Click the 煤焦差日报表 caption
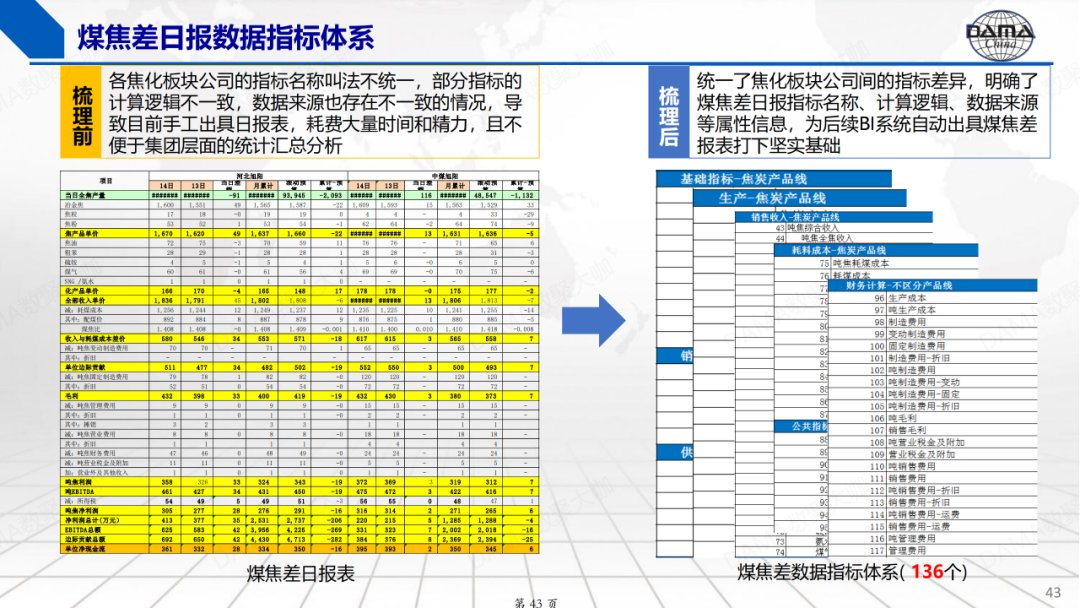The image size is (1080, 608). [300, 574]
